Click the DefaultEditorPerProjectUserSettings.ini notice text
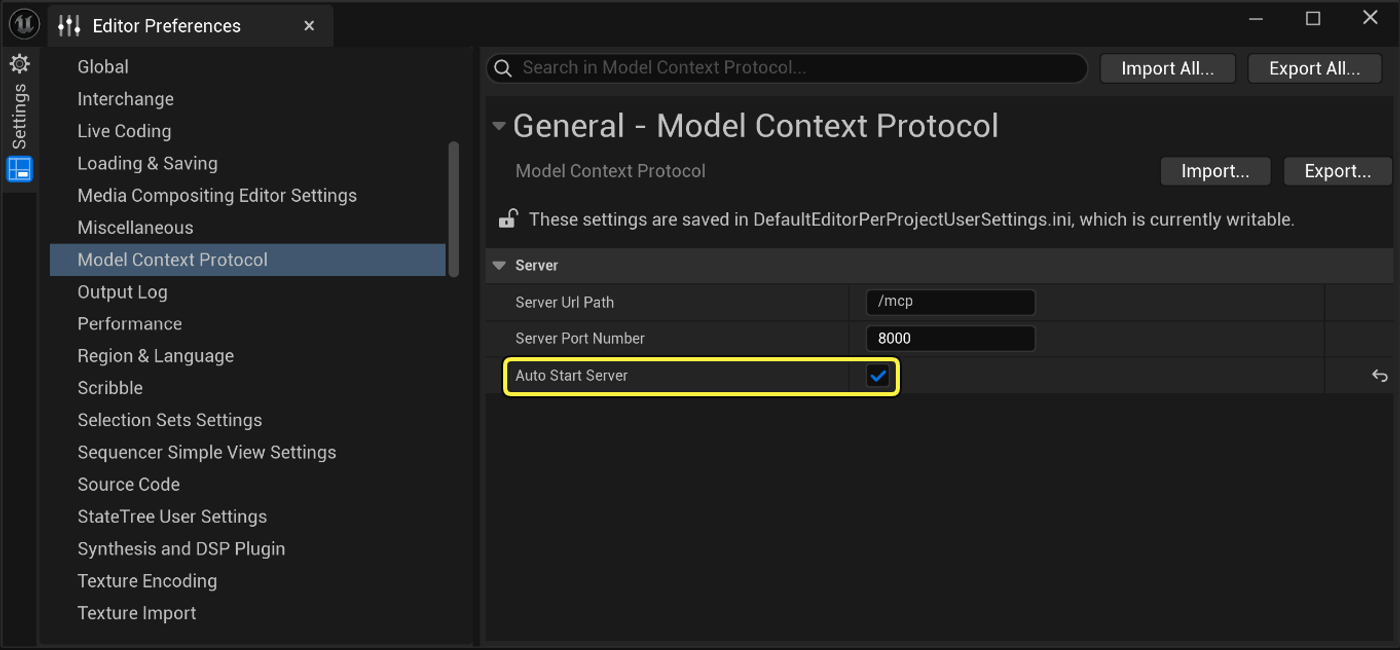Screen dimensions: 1400x650 911,219
